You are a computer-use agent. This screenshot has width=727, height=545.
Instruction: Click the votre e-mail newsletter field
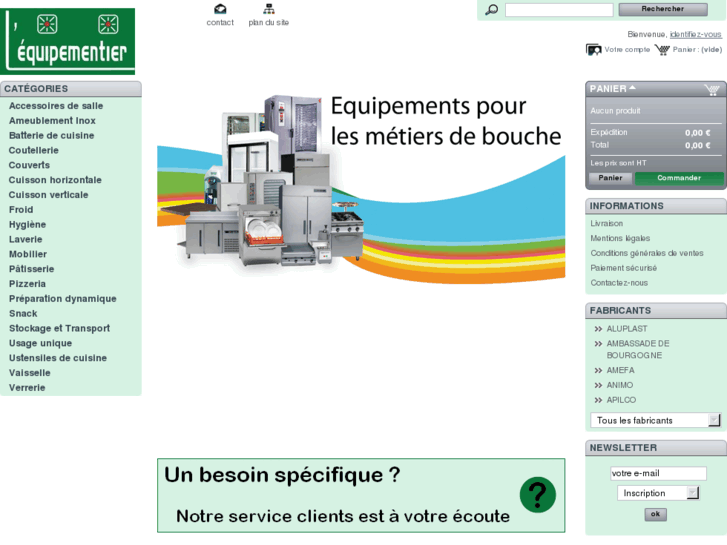(658, 473)
